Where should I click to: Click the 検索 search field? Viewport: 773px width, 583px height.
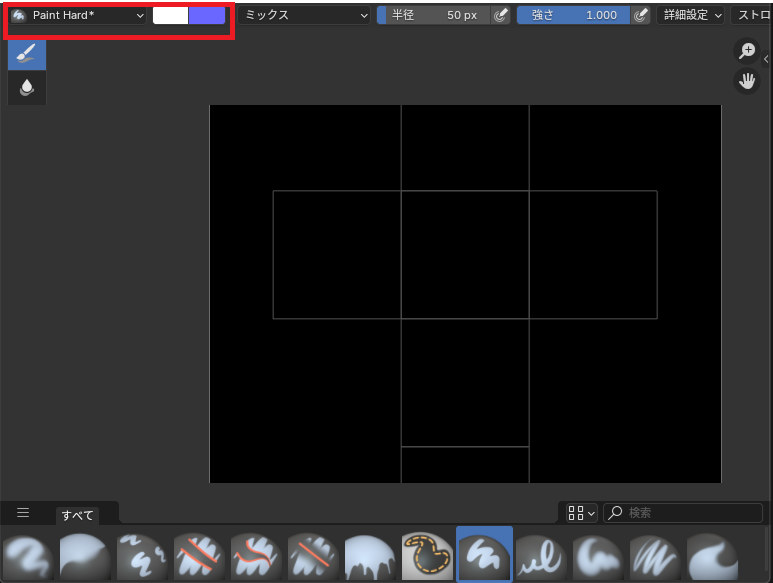(x=683, y=513)
